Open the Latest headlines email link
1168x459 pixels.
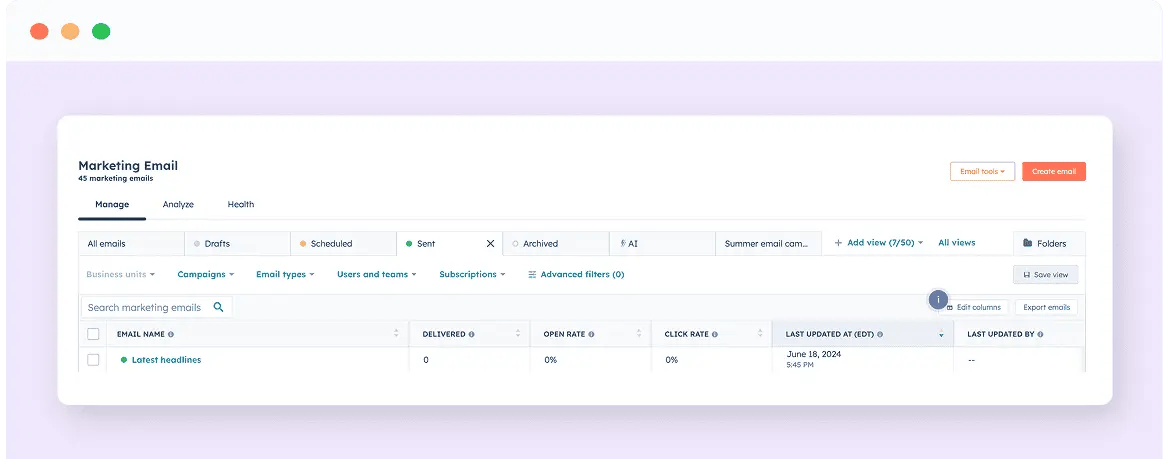pyautogui.click(x=166, y=360)
